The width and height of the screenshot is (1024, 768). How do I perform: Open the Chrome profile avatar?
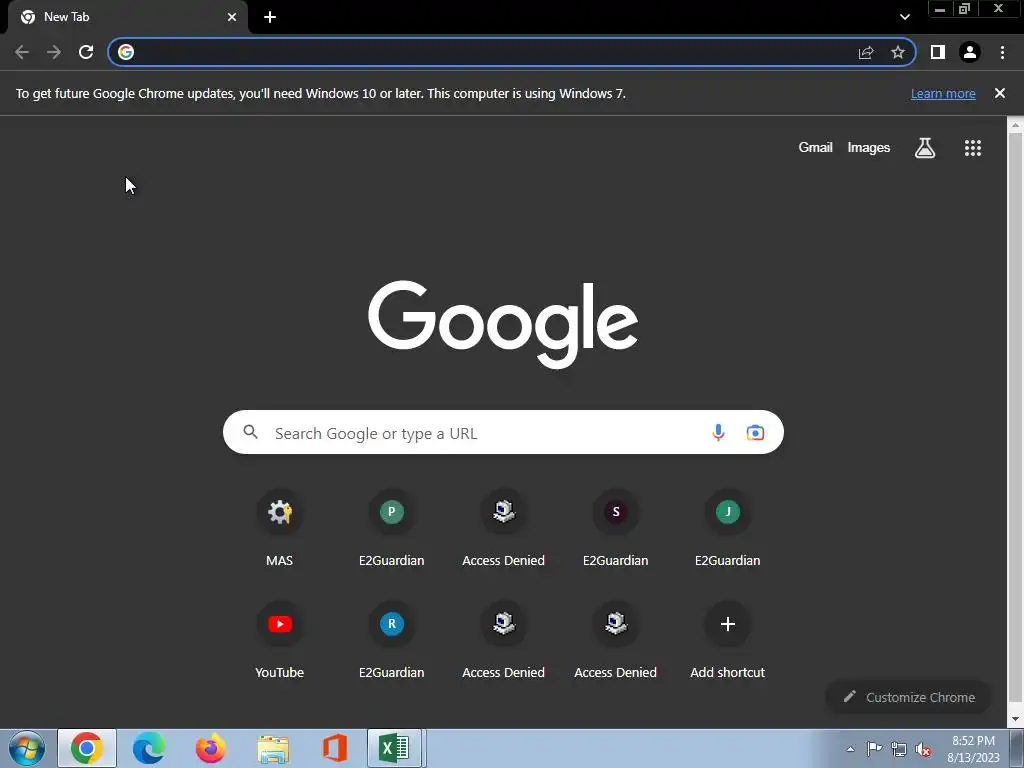point(970,52)
